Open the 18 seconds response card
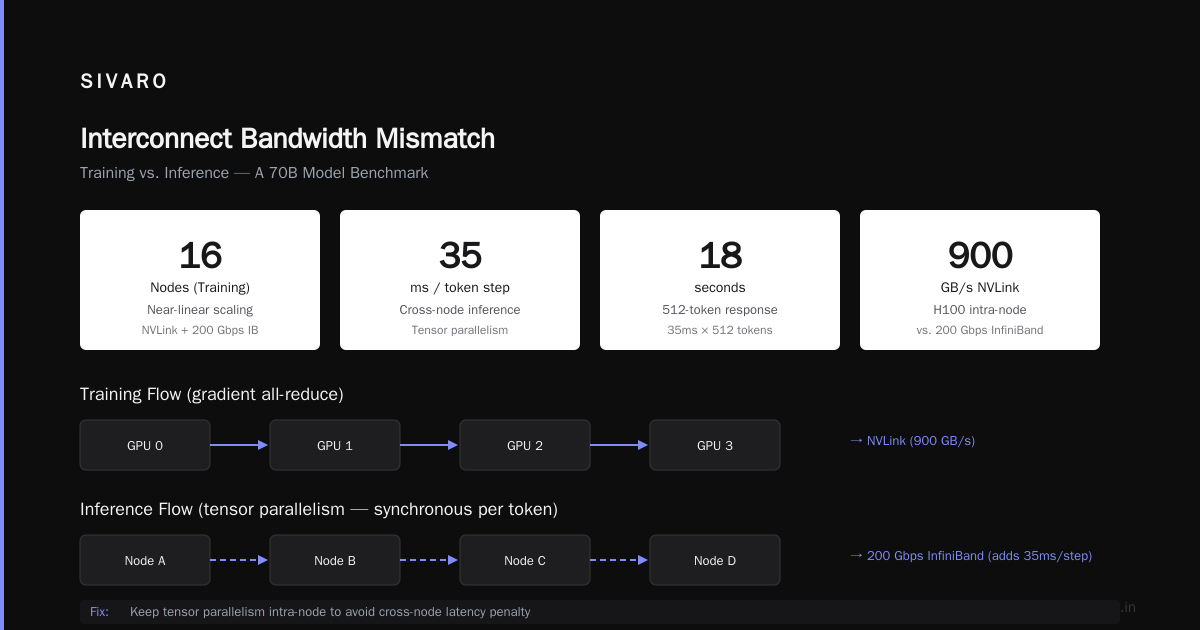Viewport: 1200px width, 630px height. tap(720, 280)
